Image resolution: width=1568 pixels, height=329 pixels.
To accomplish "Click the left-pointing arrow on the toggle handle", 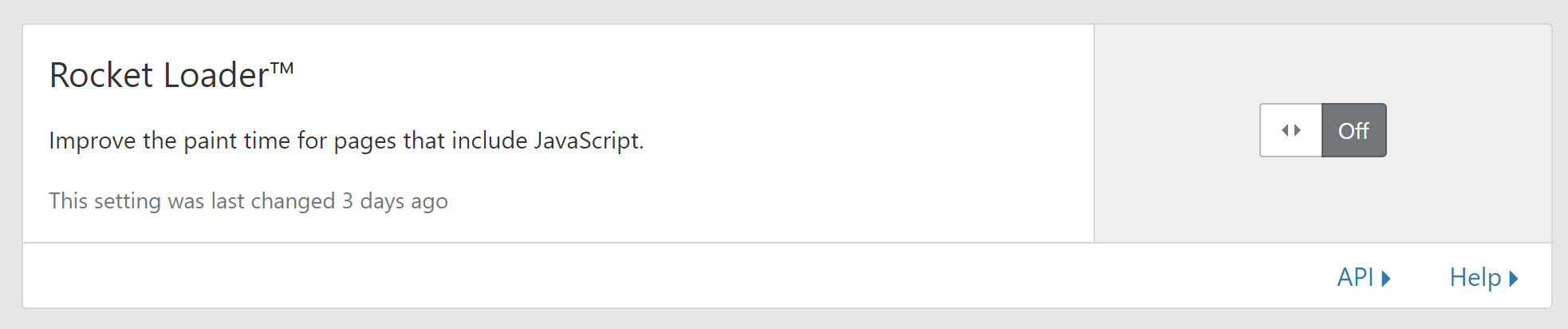I will [x=1285, y=130].
